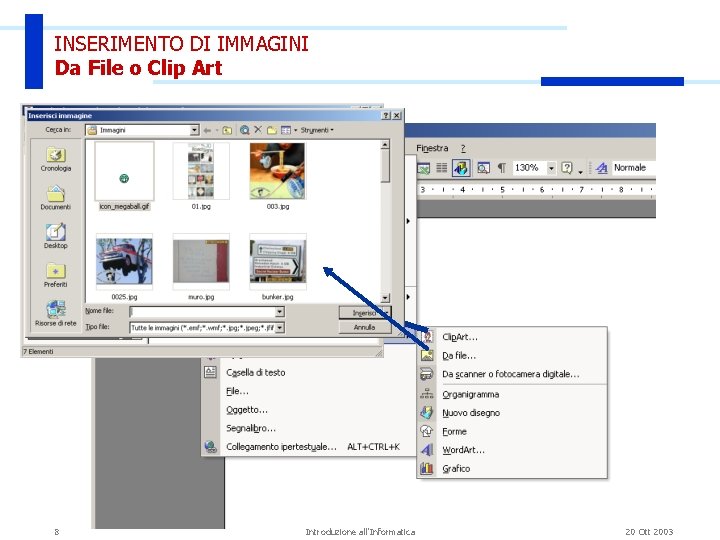The width and height of the screenshot is (720, 540).
Task: Select Segnalibro... menu entry
Action: 308,428
